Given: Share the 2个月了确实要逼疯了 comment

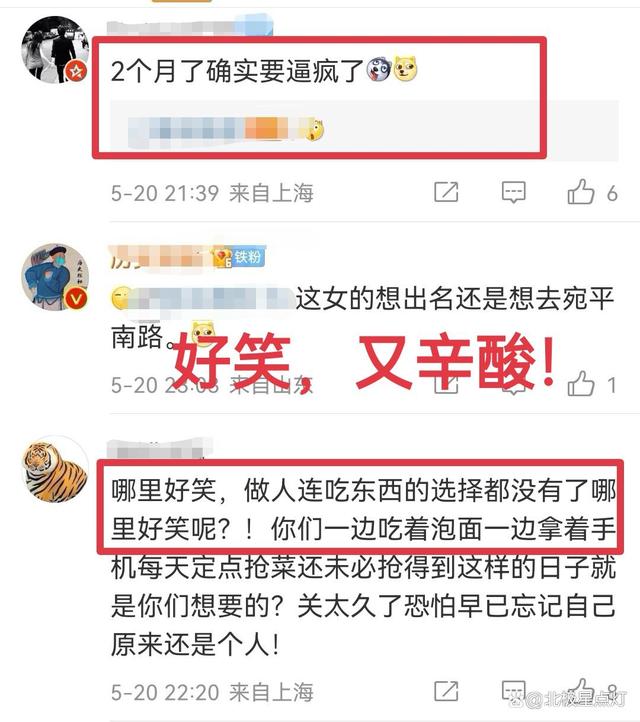Looking at the screenshot, I should (446, 192).
